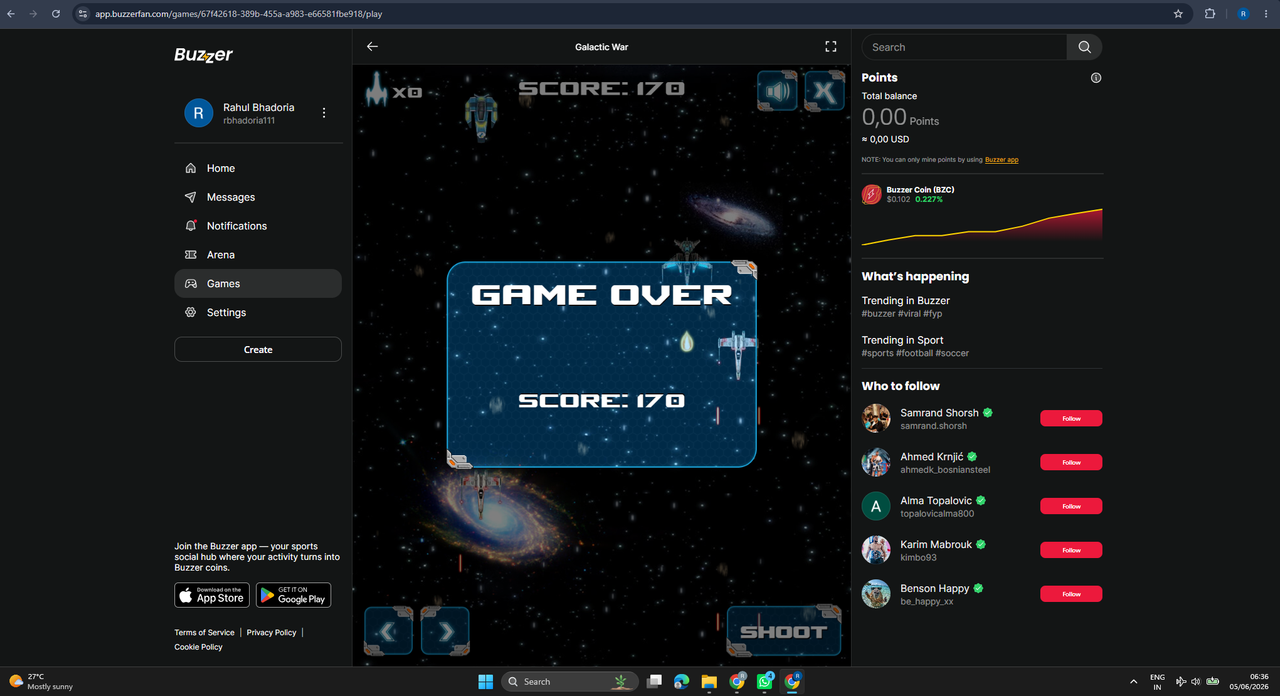The width and height of the screenshot is (1280, 696).
Task: Open Arena in sidebar
Action: [x=258, y=255]
